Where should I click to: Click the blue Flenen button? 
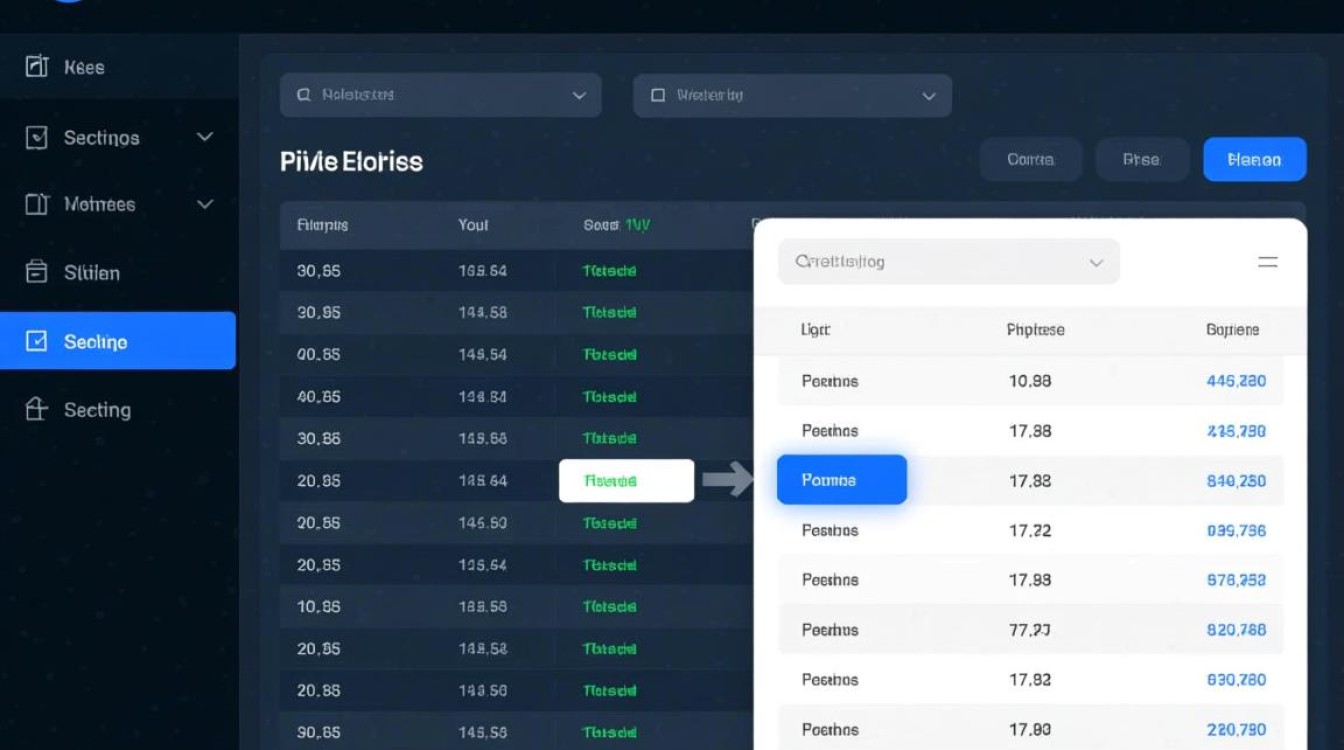[x=1254, y=159]
